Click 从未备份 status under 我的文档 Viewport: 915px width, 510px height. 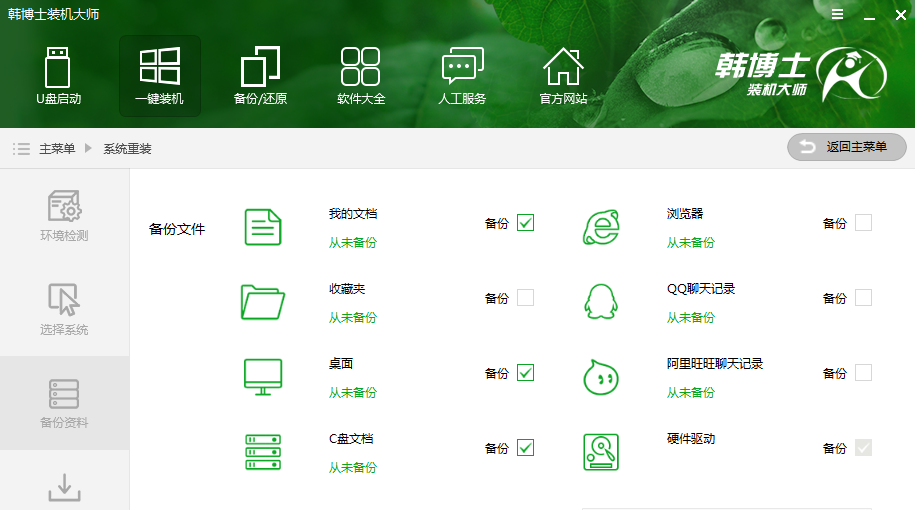click(352, 243)
